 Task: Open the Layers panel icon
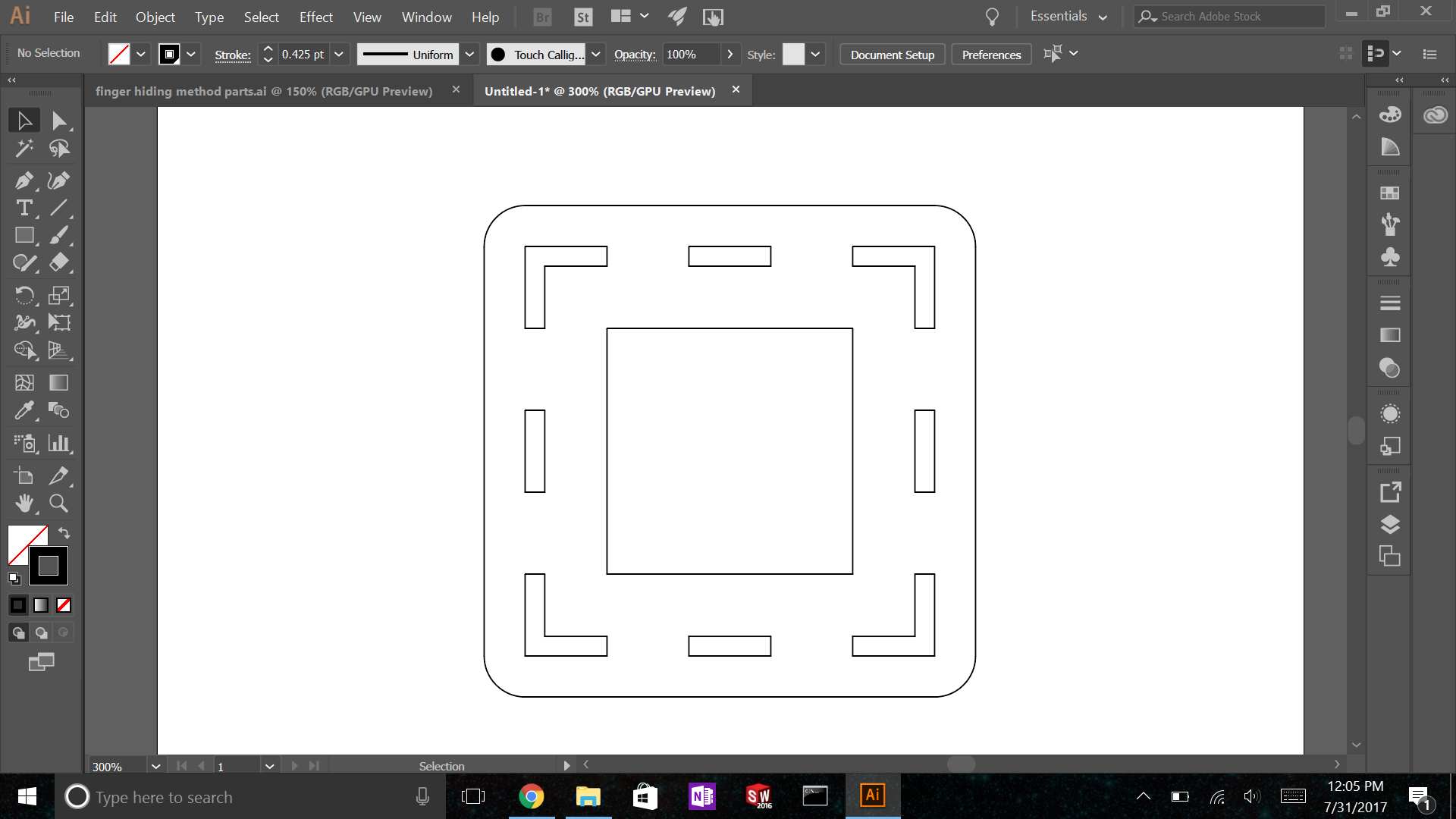[1389, 525]
